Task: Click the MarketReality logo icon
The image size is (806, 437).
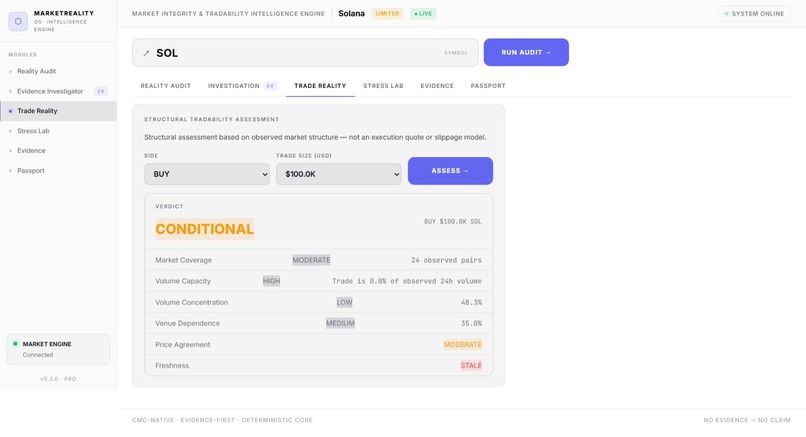Action: point(18,21)
